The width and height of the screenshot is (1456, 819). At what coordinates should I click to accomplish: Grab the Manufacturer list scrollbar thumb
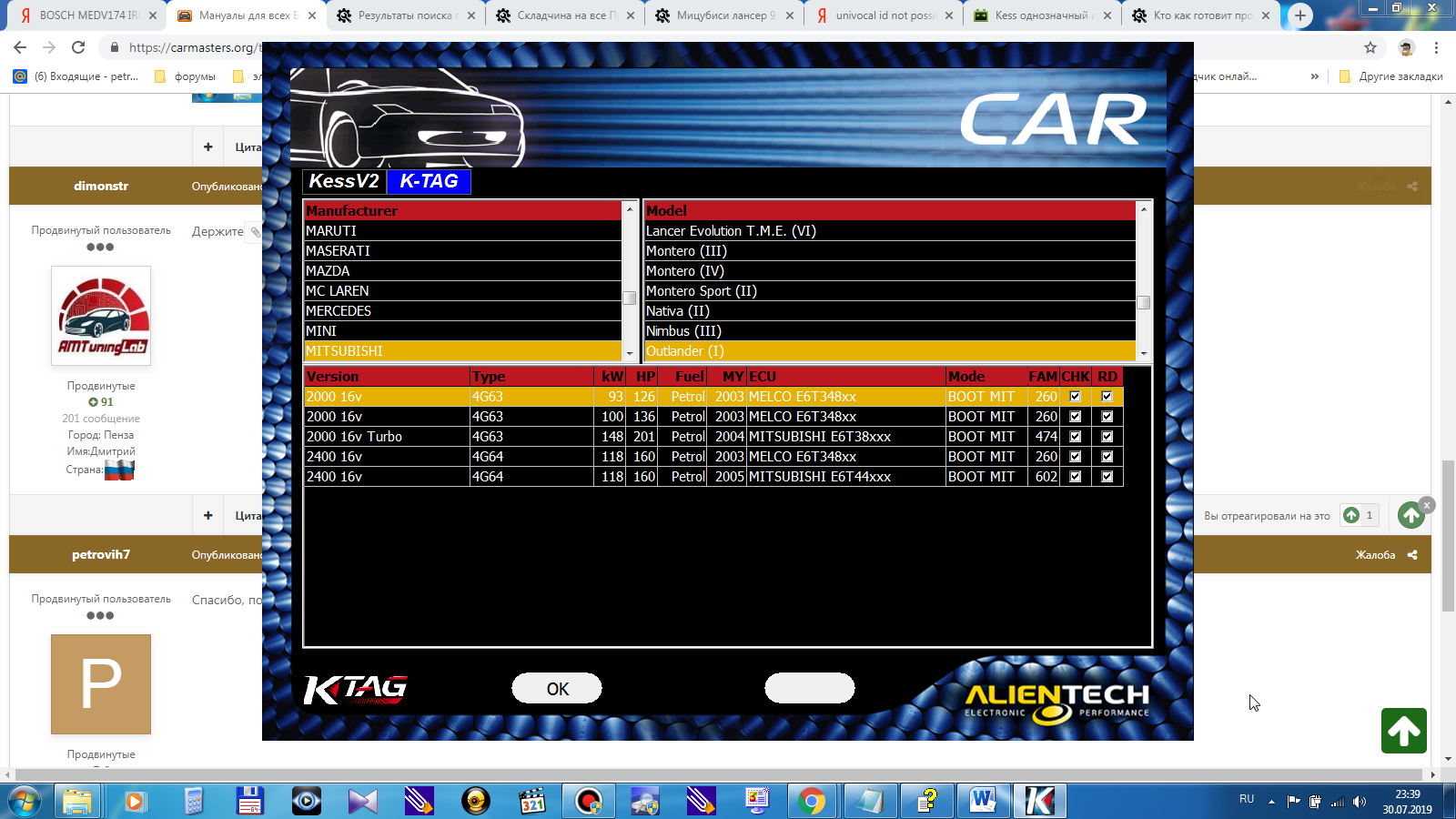(x=629, y=298)
